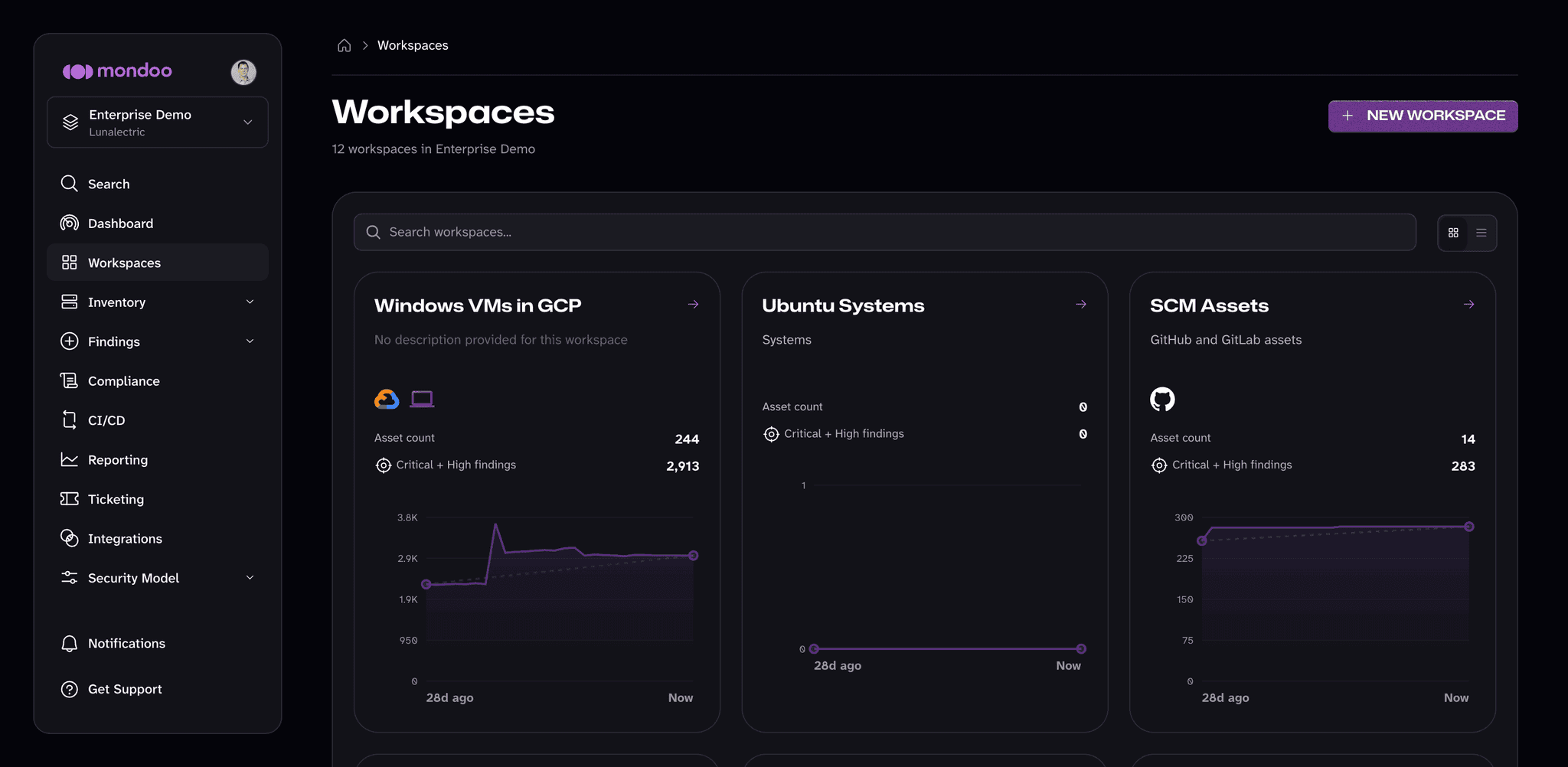The width and height of the screenshot is (1568, 767).
Task: Open Windows VMs in GCP workspace arrow
Action: point(693,304)
